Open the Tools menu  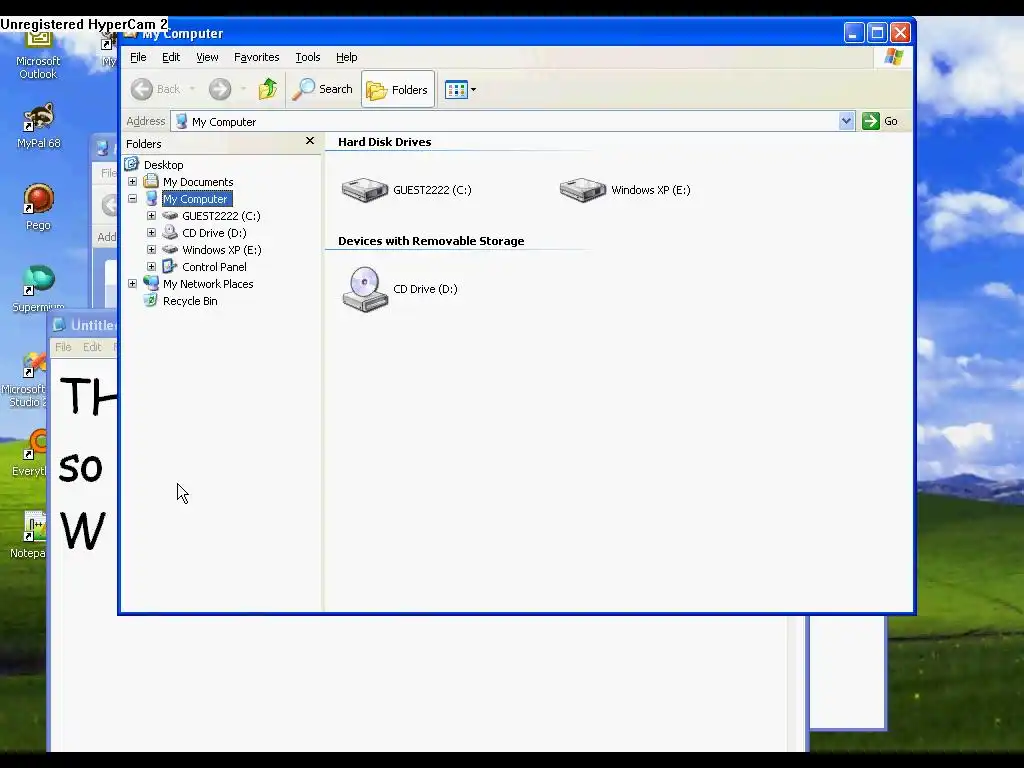pyautogui.click(x=308, y=57)
